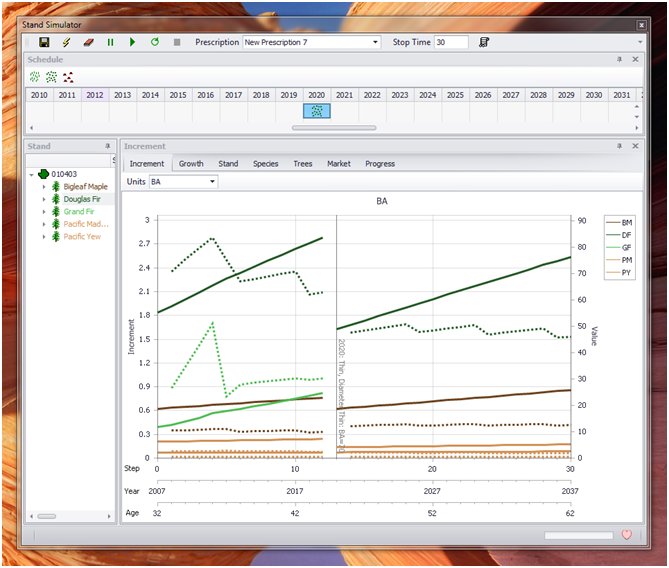Start simulation with the green play button
The width and height of the screenshot is (669, 568).
(x=132, y=42)
